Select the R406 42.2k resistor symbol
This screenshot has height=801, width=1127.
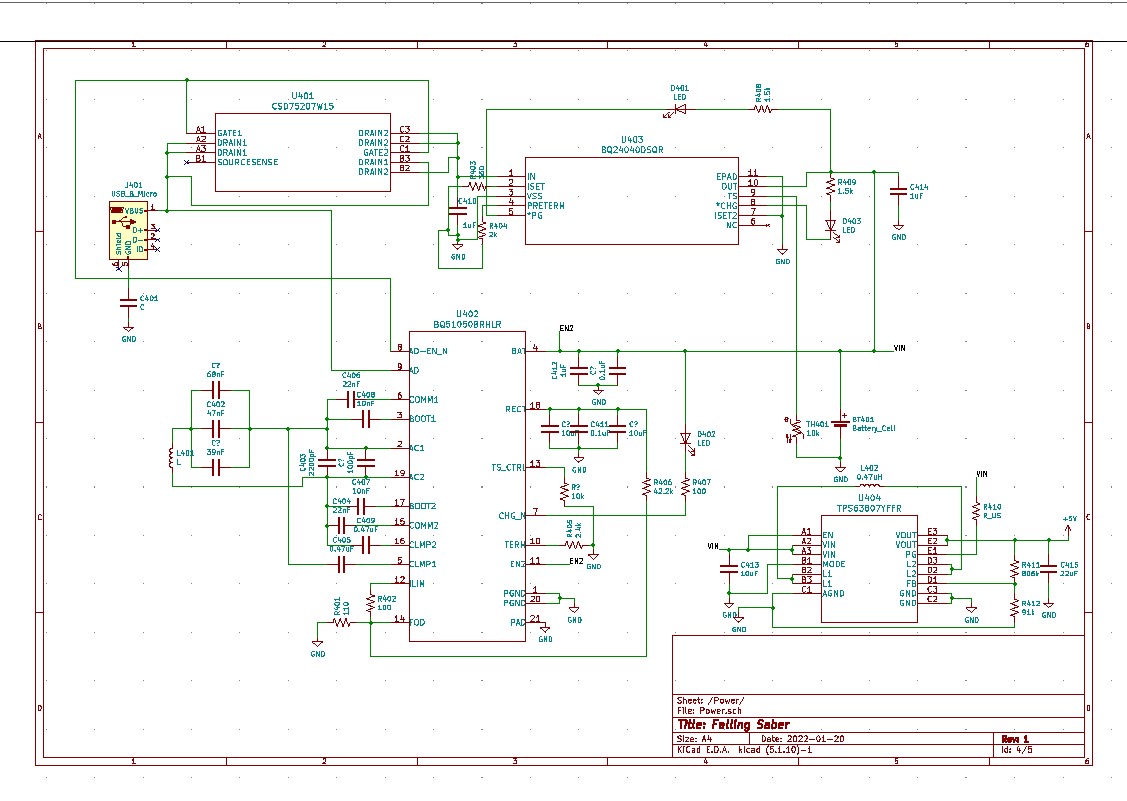tap(645, 487)
